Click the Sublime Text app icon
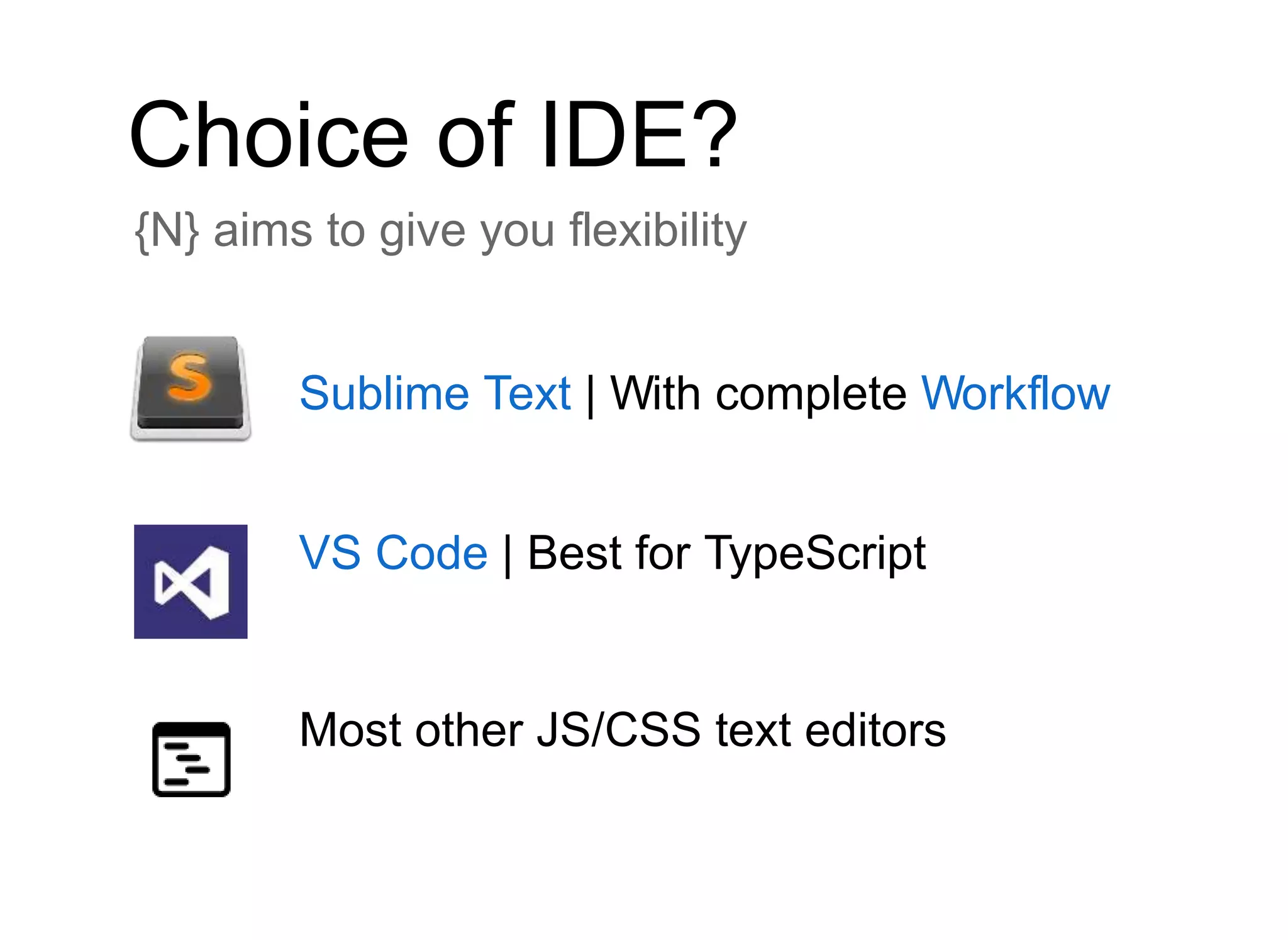1288x940 pixels. (x=191, y=388)
